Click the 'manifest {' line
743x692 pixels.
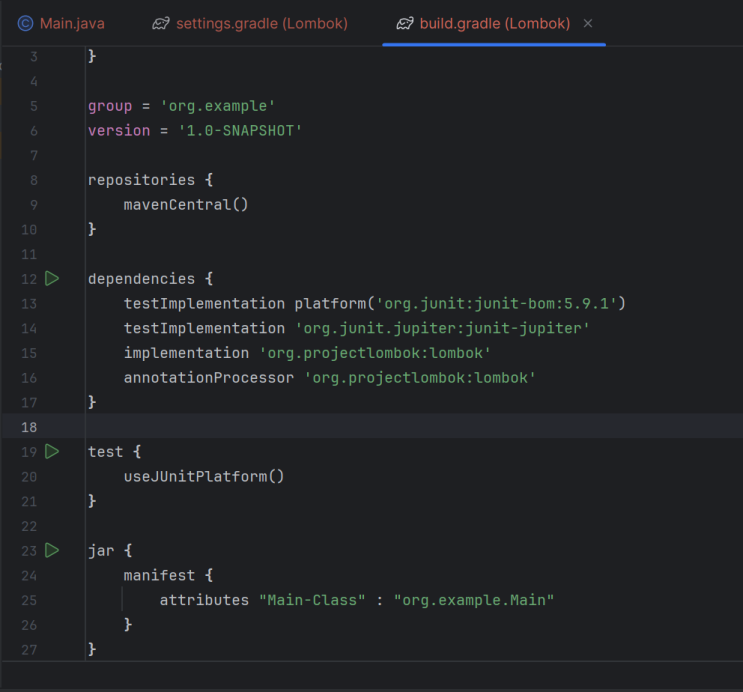pos(169,575)
